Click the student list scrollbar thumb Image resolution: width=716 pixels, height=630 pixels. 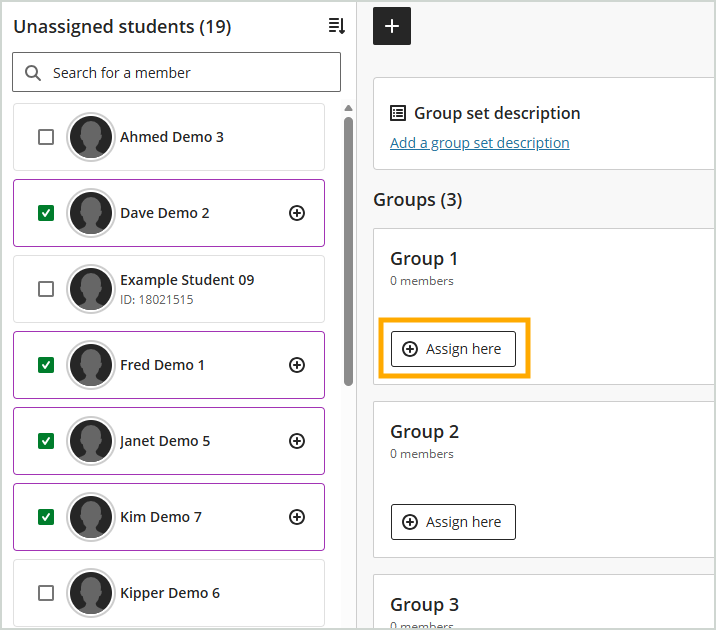(348, 251)
